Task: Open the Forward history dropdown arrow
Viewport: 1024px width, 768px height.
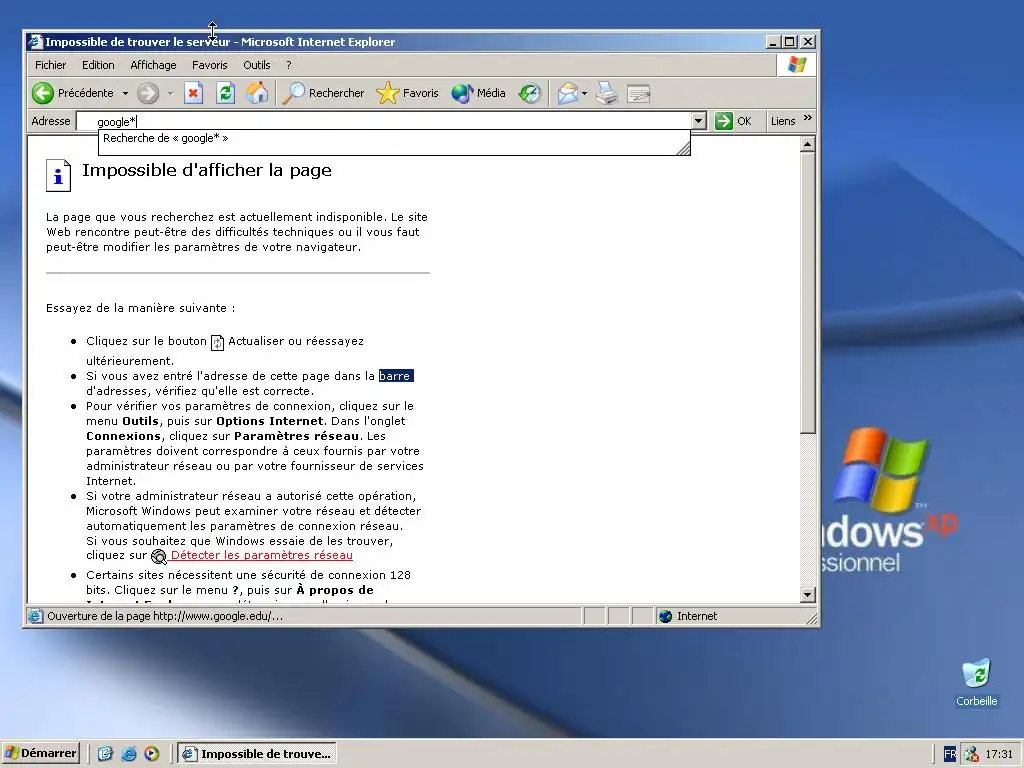Action: pos(170,93)
